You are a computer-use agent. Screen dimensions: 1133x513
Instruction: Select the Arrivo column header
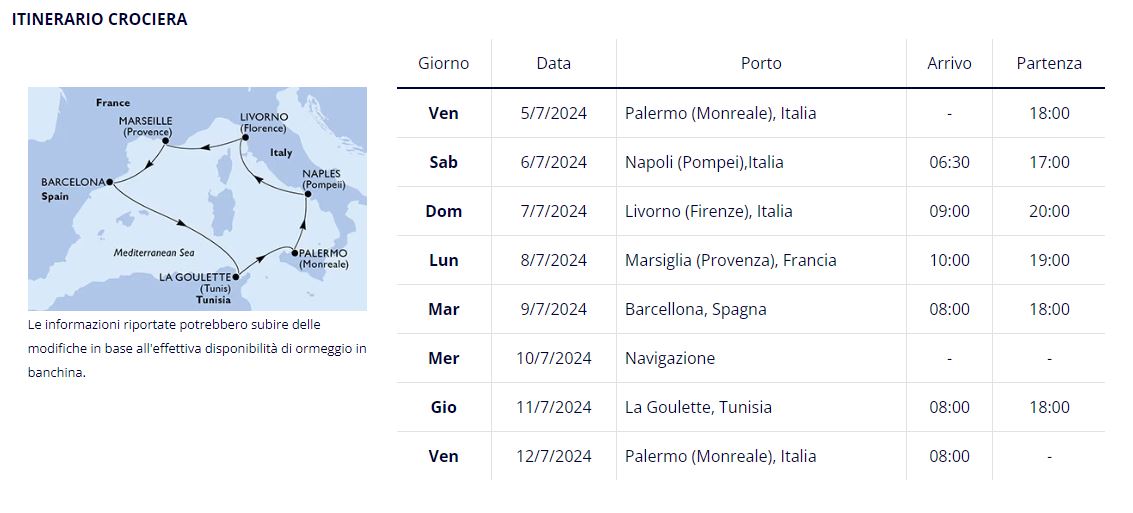point(949,64)
